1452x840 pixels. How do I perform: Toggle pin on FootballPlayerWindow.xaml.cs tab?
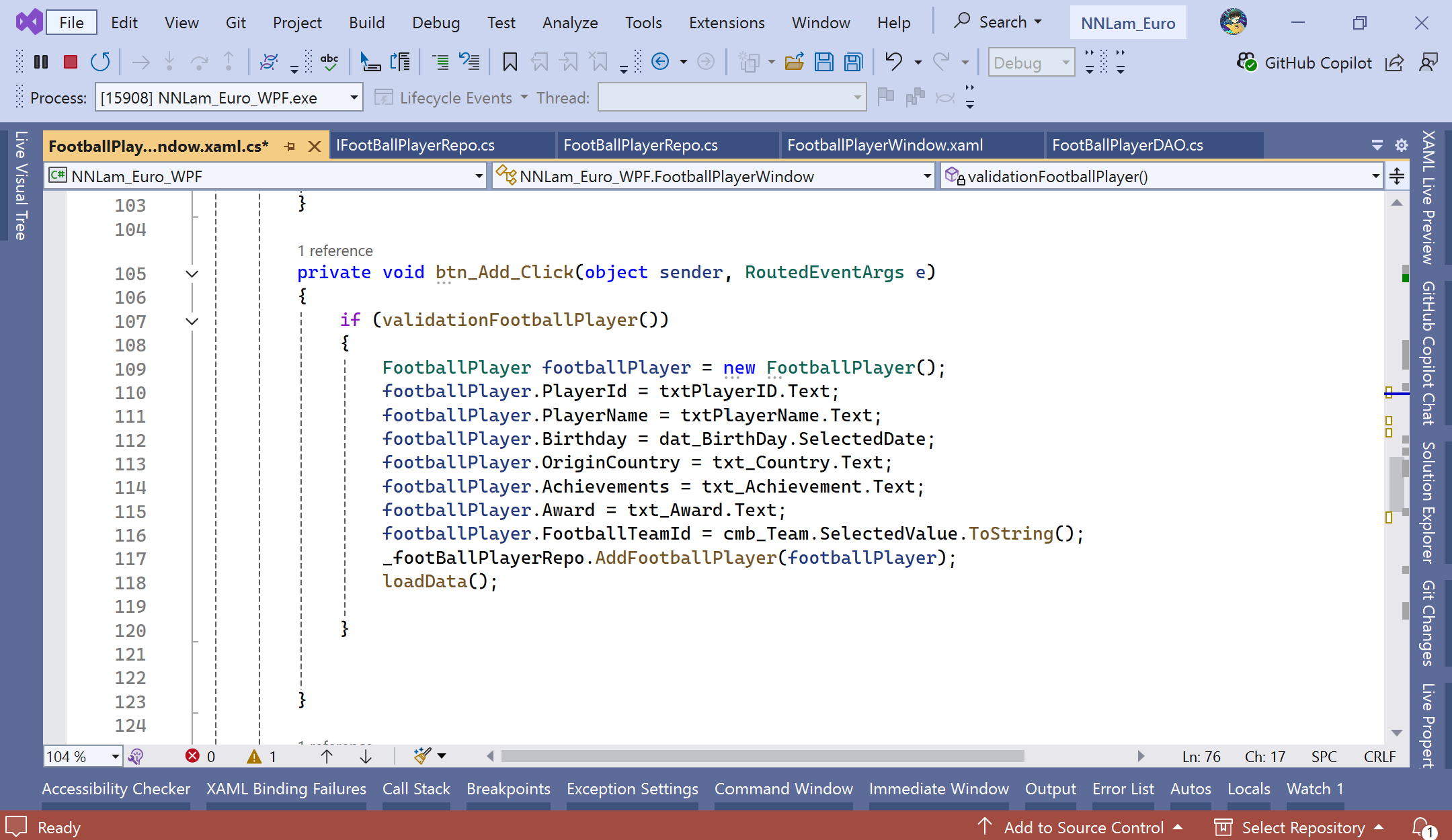(x=290, y=146)
